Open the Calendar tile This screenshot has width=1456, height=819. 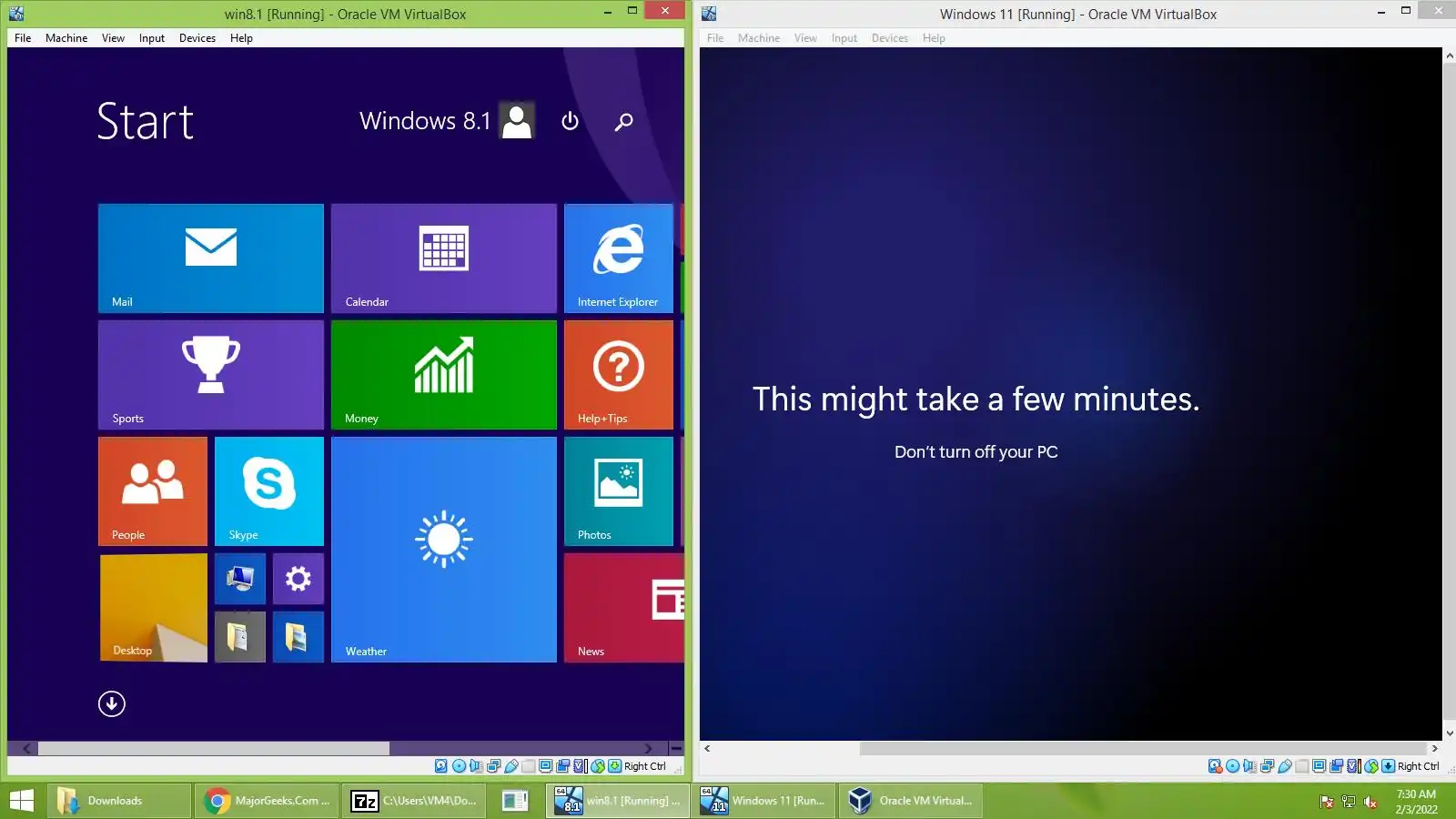click(444, 258)
